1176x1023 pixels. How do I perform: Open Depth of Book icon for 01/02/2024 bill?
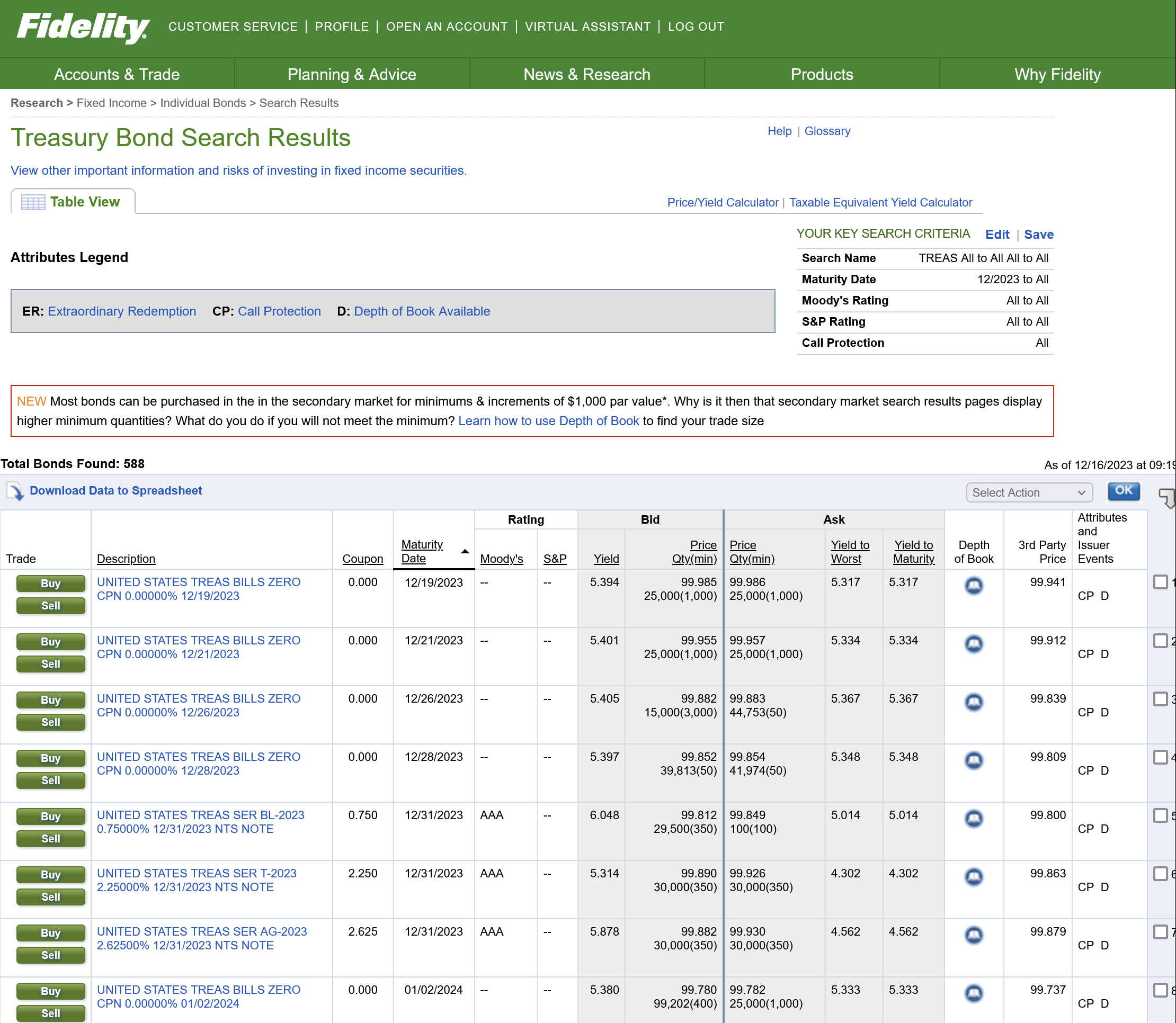click(973, 993)
